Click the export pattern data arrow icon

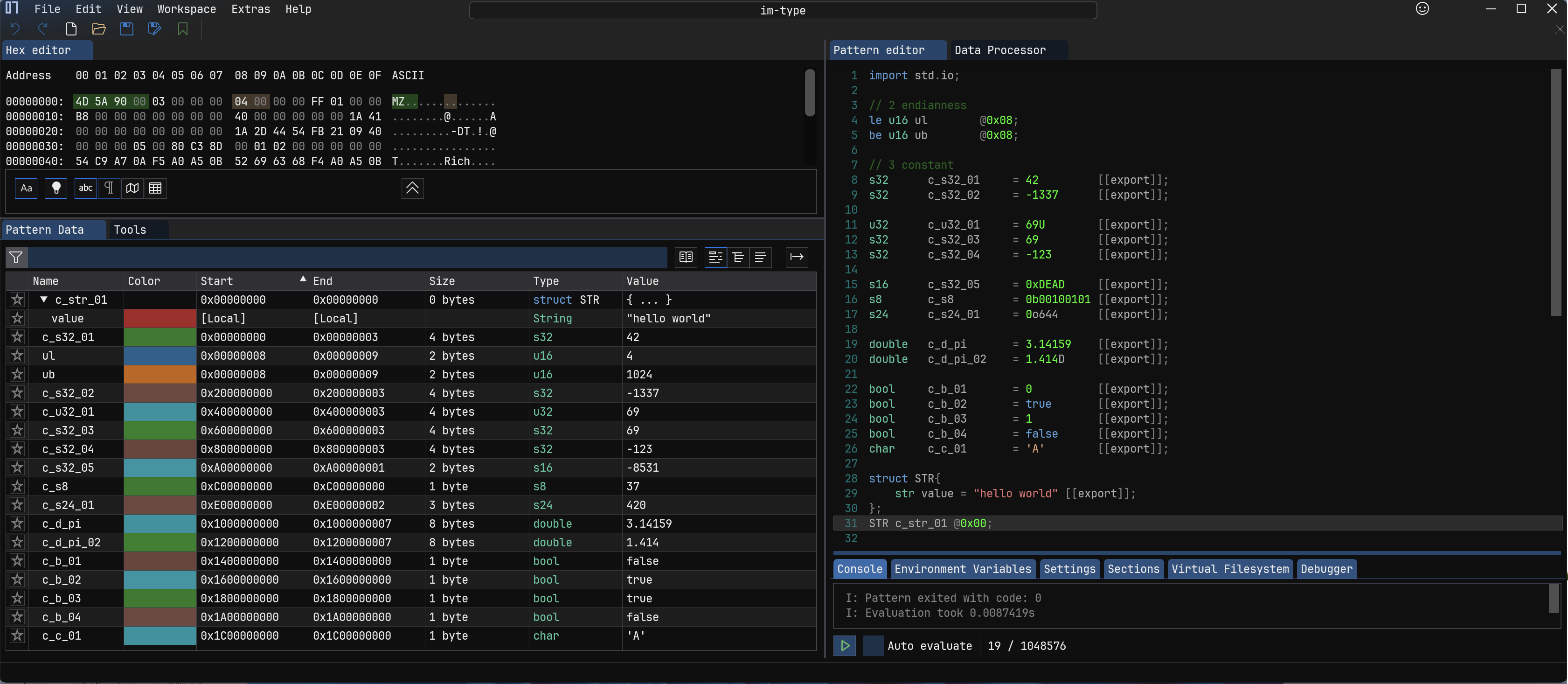pos(796,257)
